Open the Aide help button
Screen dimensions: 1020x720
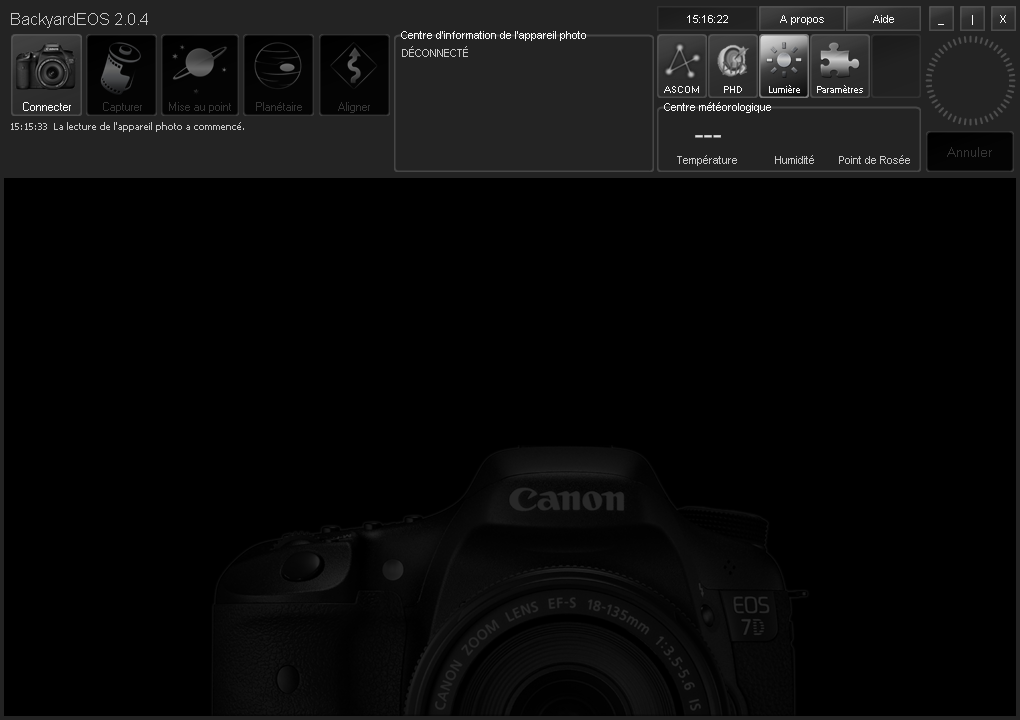coord(883,19)
